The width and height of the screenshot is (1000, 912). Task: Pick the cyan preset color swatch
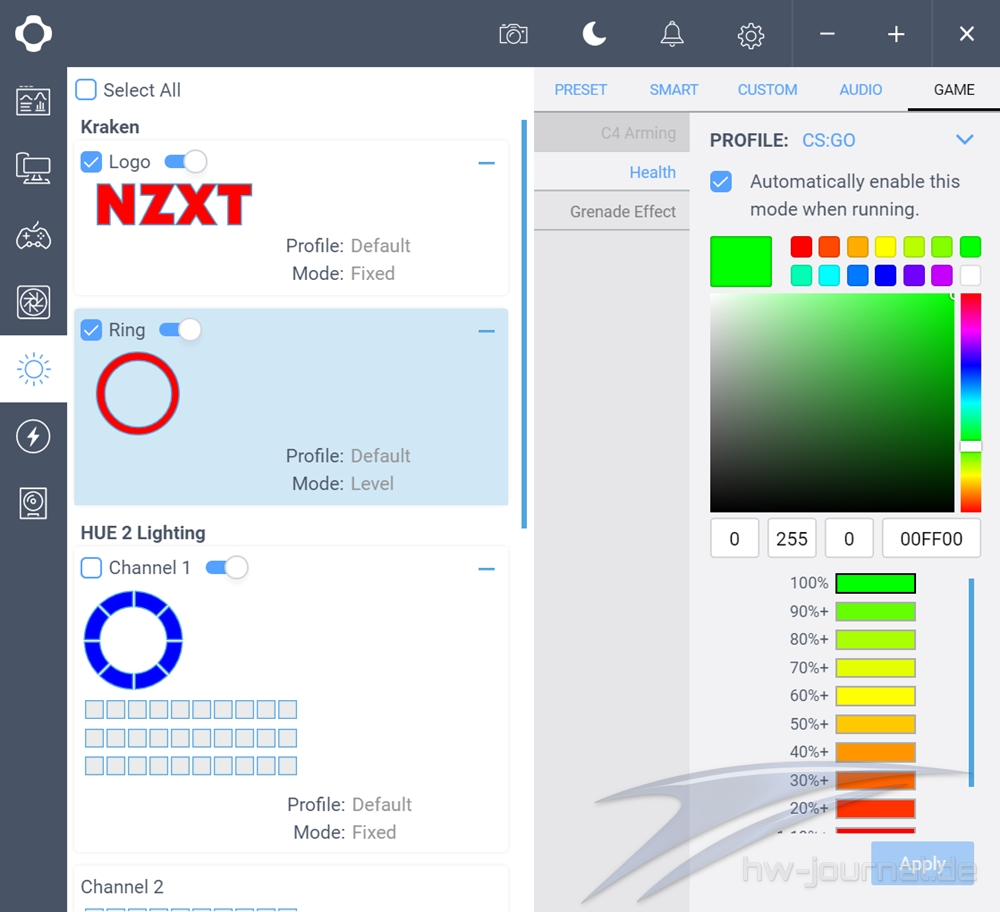click(829, 276)
